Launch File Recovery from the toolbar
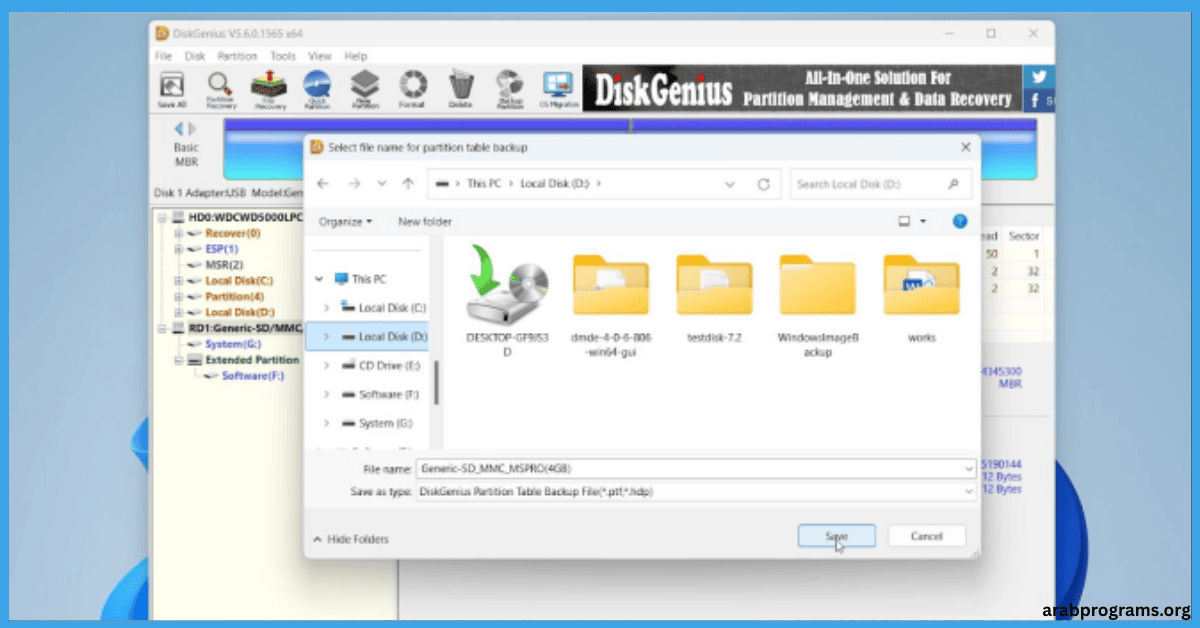The width and height of the screenshot is (1200, 628). (269, 89)
